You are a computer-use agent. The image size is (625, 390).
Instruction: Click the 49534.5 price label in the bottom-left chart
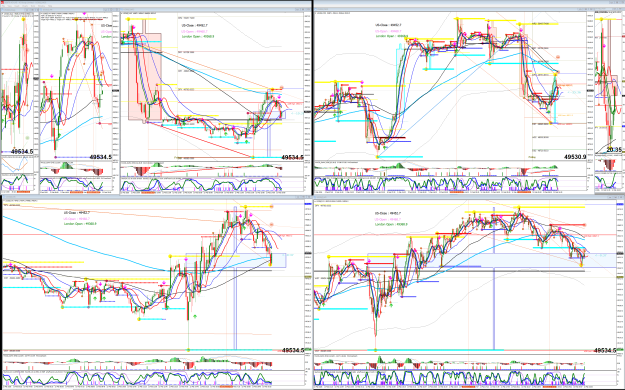[x=293, y=350]
